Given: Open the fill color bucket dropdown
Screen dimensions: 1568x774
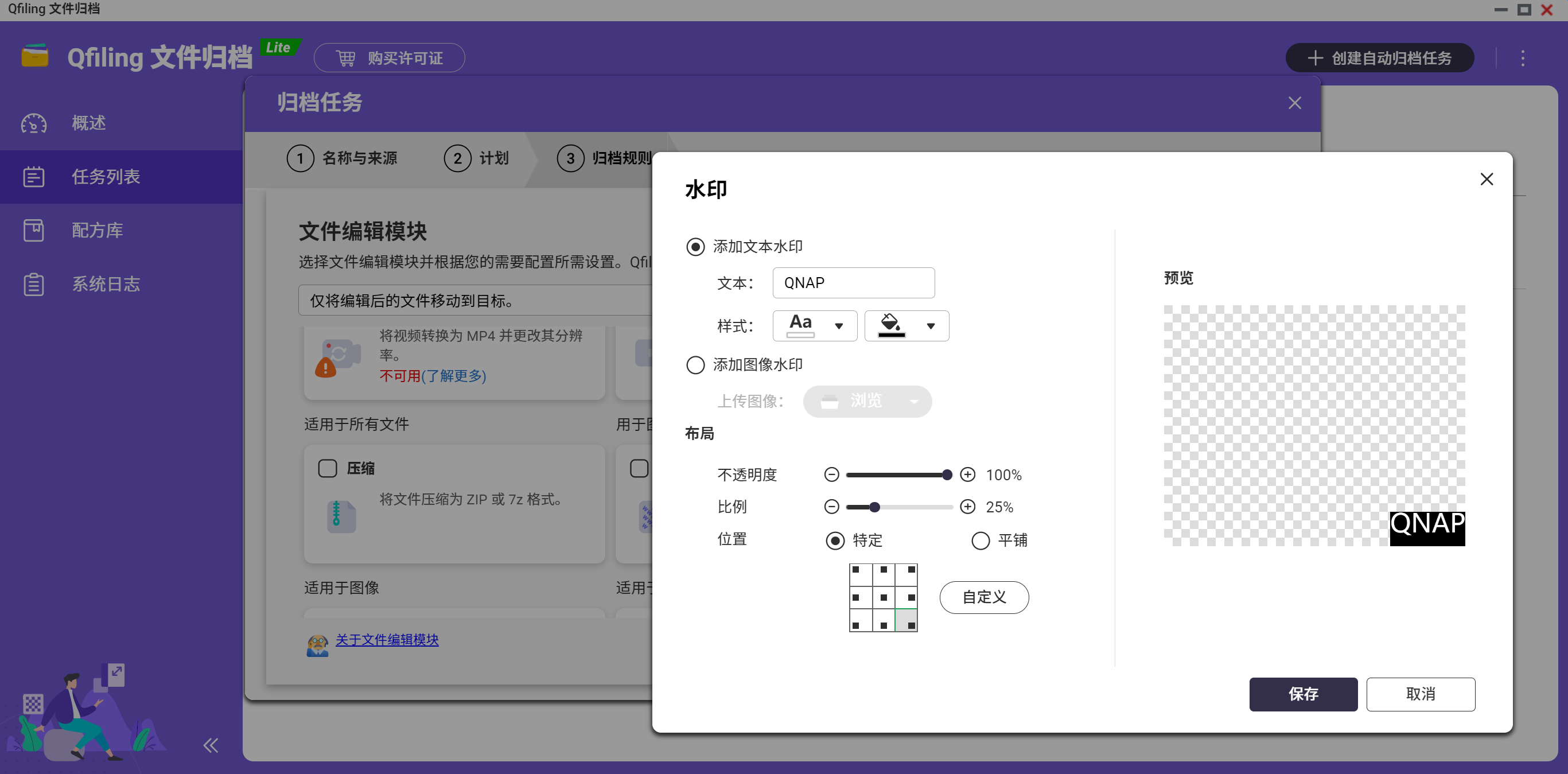Looking at the screenshot, I should tap(906, 325).
